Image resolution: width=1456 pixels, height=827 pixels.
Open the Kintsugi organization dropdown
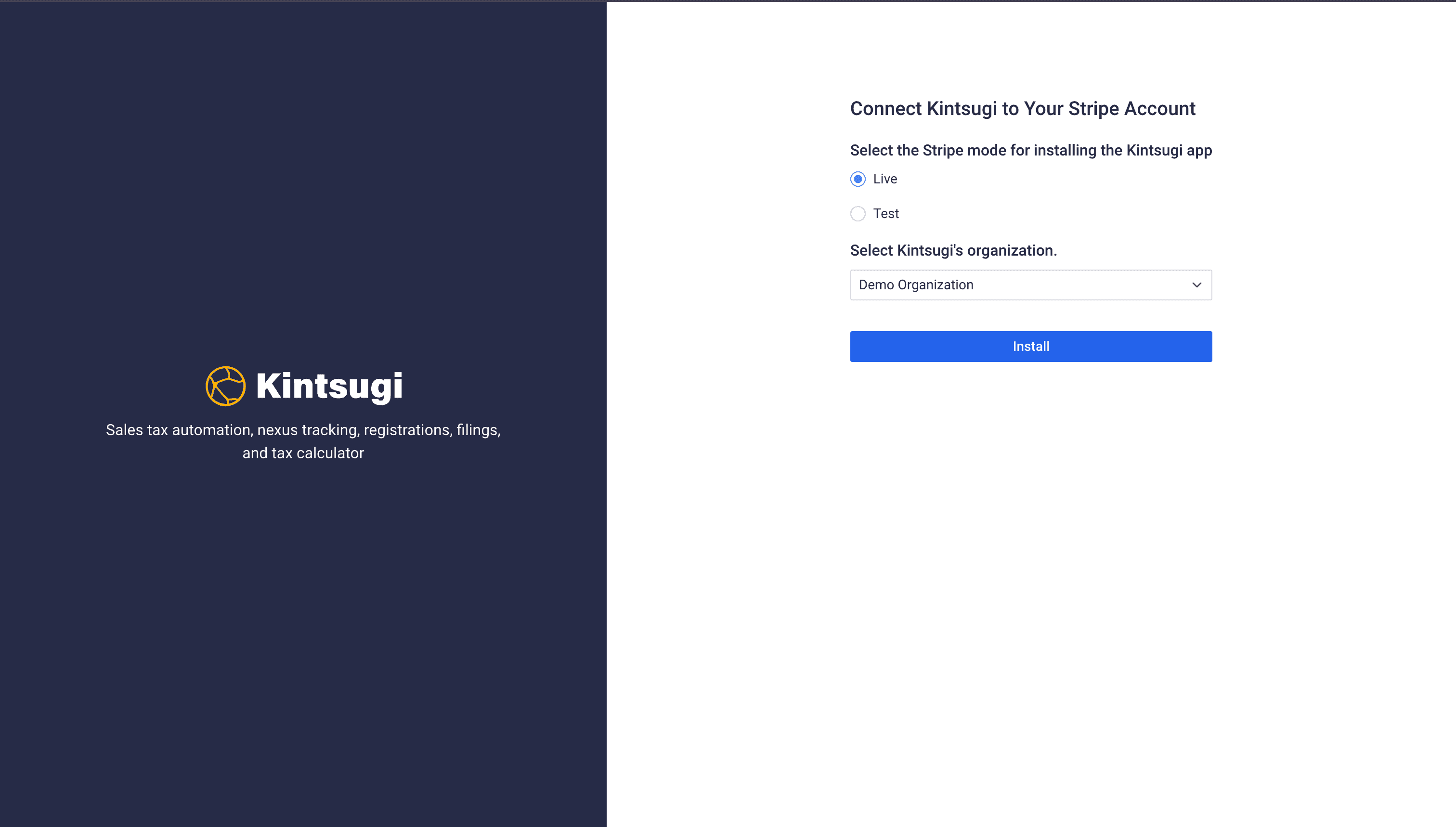click(1030, 285)
